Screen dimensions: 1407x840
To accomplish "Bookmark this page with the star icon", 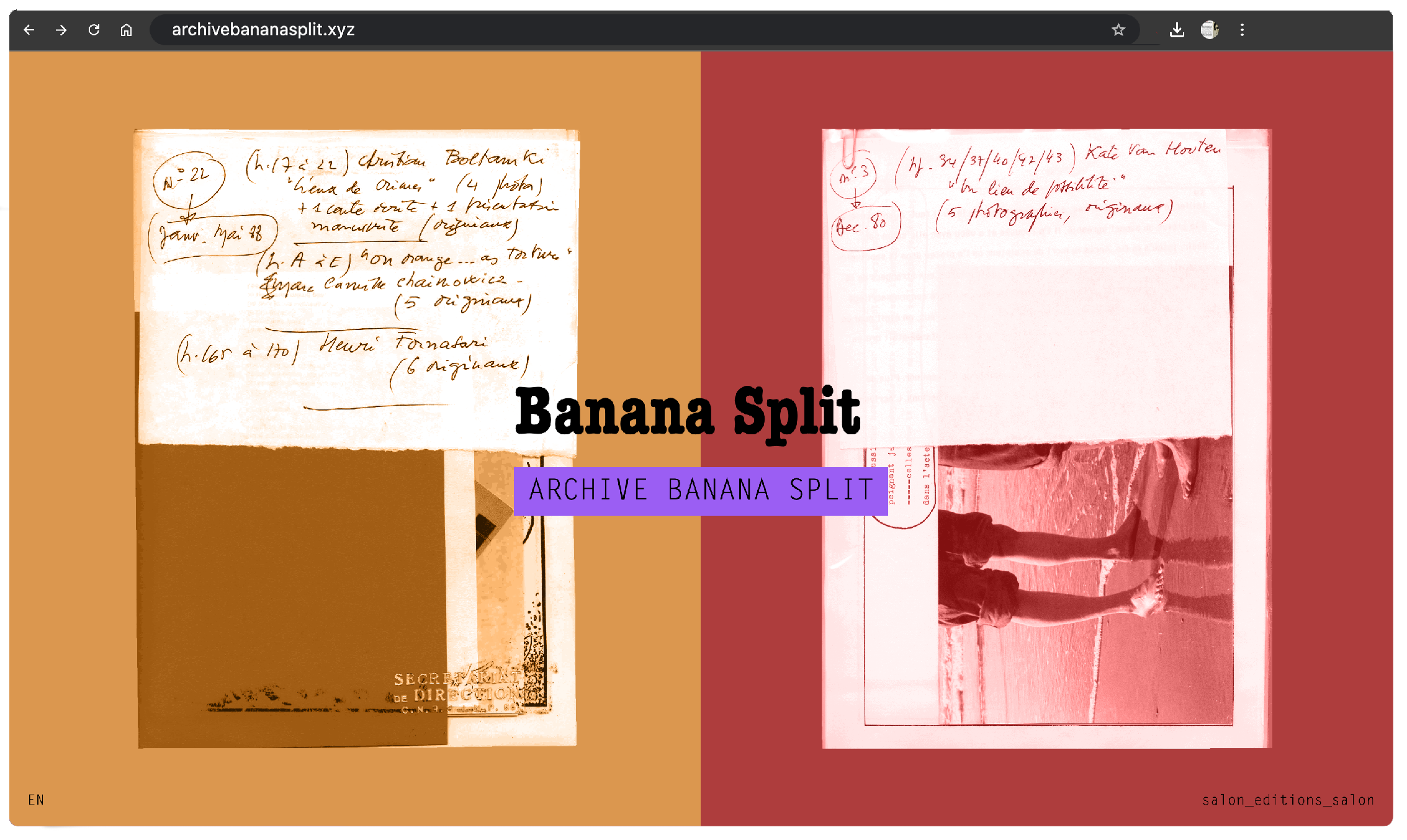I will click(1118, 30).
